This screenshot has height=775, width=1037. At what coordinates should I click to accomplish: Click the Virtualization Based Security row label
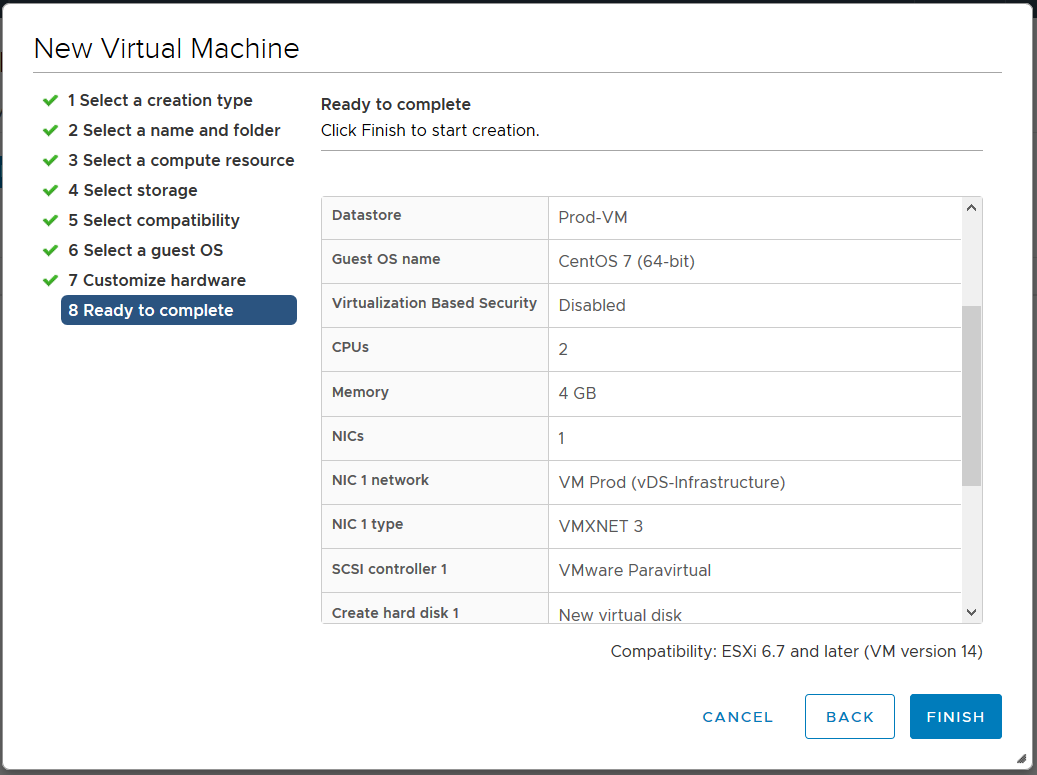(x=434, y=303)
